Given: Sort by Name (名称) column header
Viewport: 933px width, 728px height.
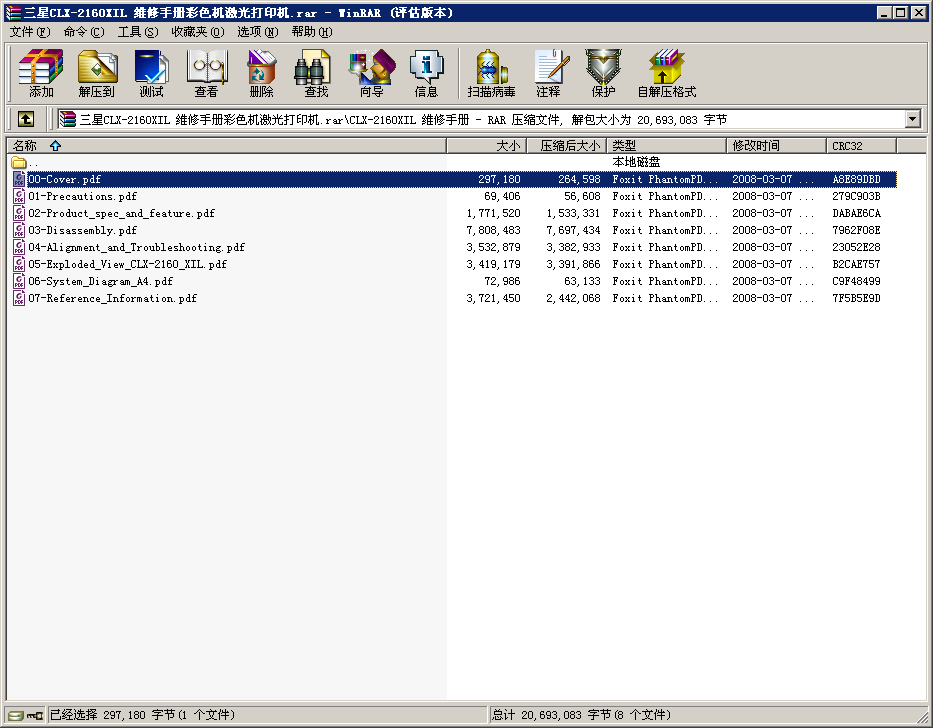Looking at the screenshot, I should point(226,145).
